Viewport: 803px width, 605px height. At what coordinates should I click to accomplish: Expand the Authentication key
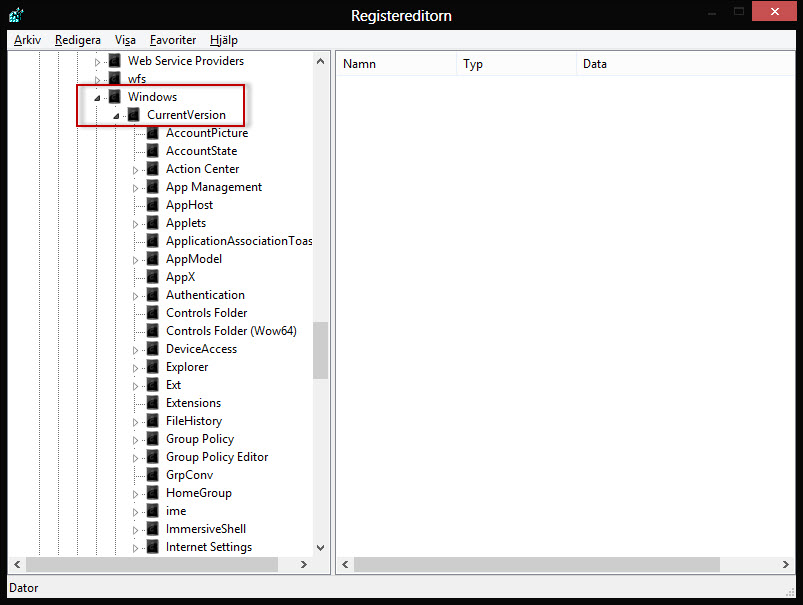click(135, 296)
